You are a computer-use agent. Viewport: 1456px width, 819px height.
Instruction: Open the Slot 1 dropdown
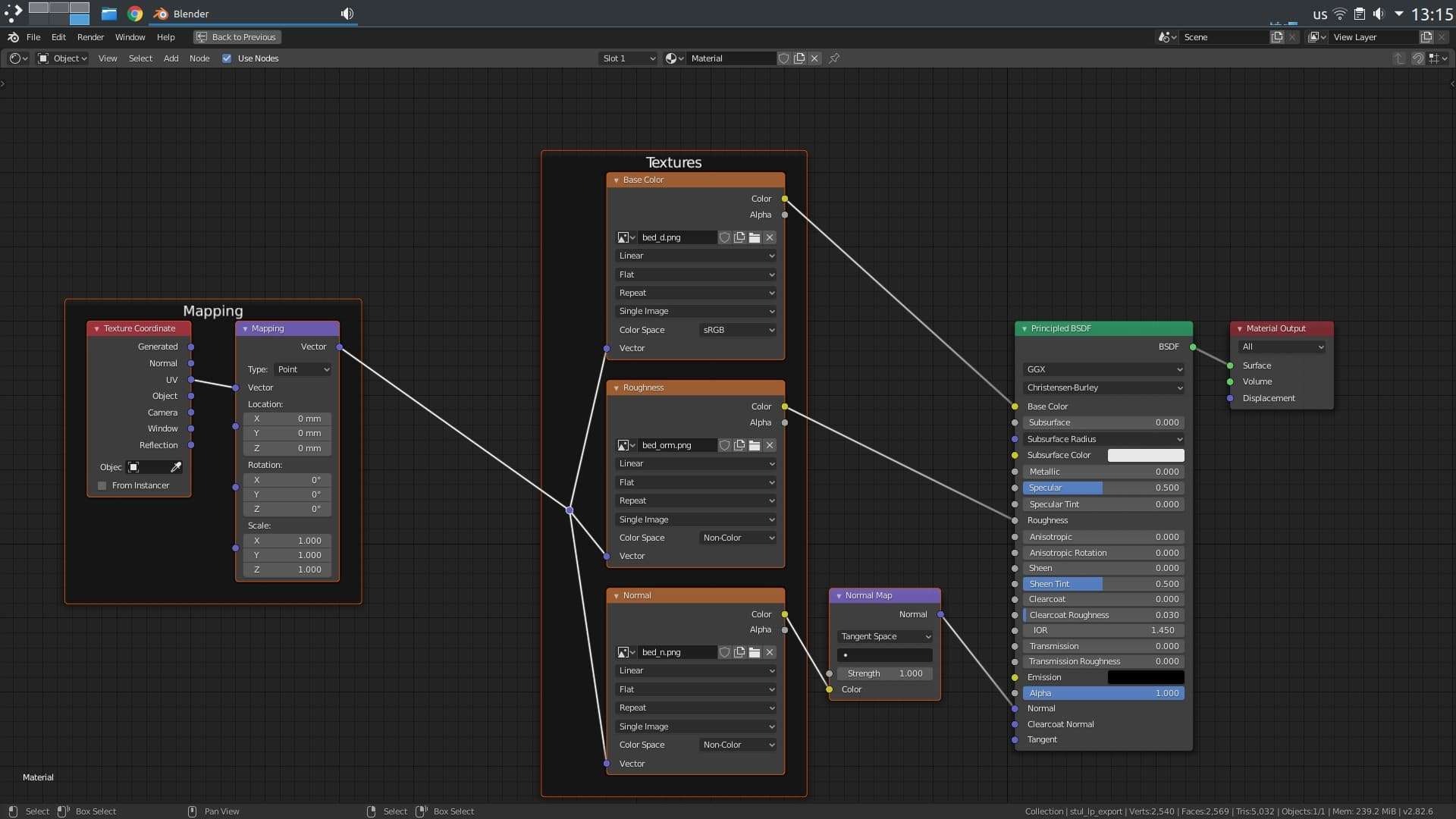[x=627, y=58]
